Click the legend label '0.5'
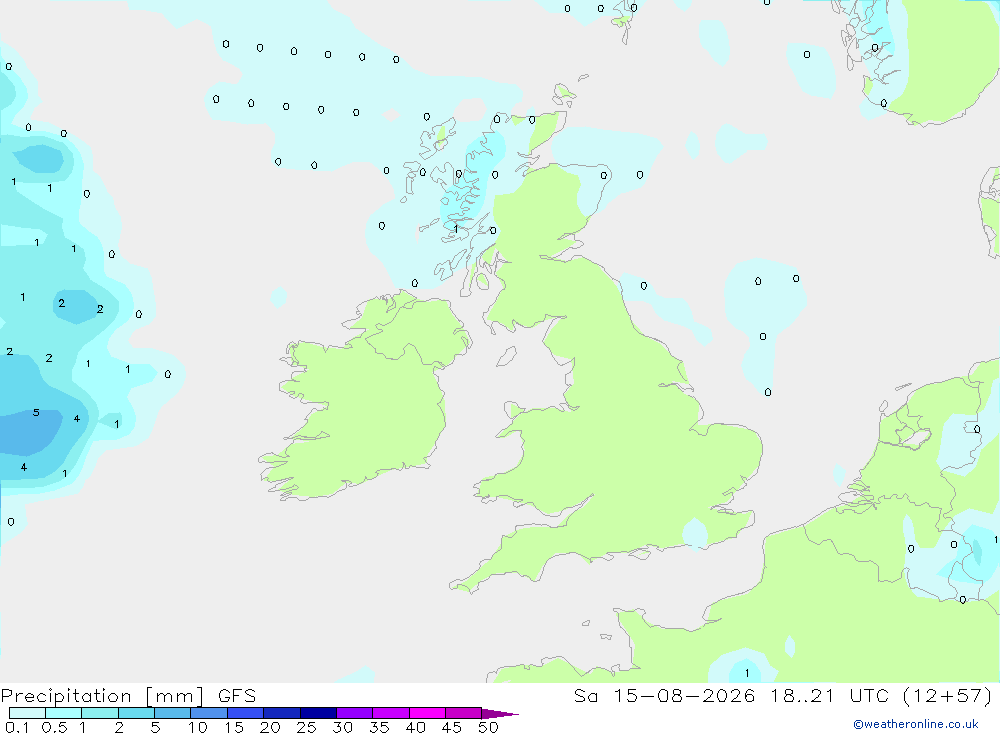 click(54, 727)
